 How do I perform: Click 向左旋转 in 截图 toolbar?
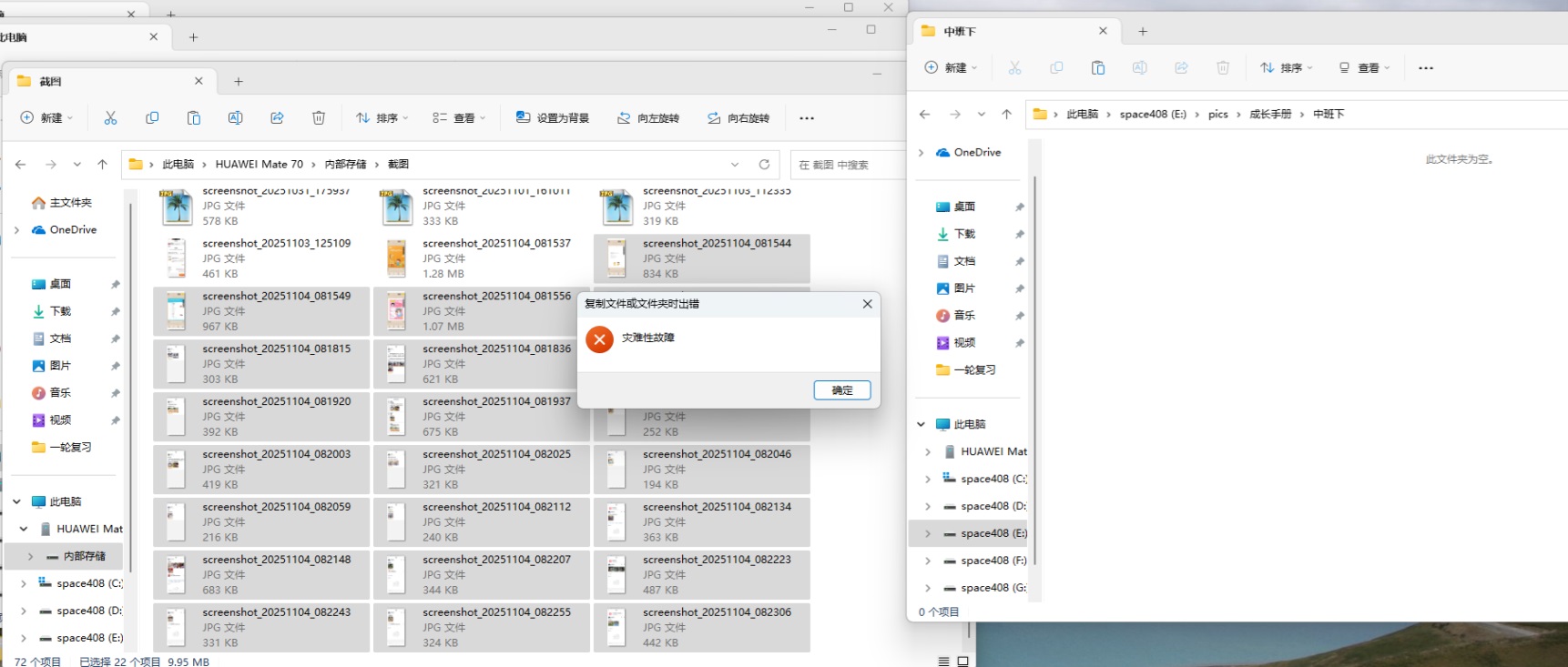pos(648,117)
